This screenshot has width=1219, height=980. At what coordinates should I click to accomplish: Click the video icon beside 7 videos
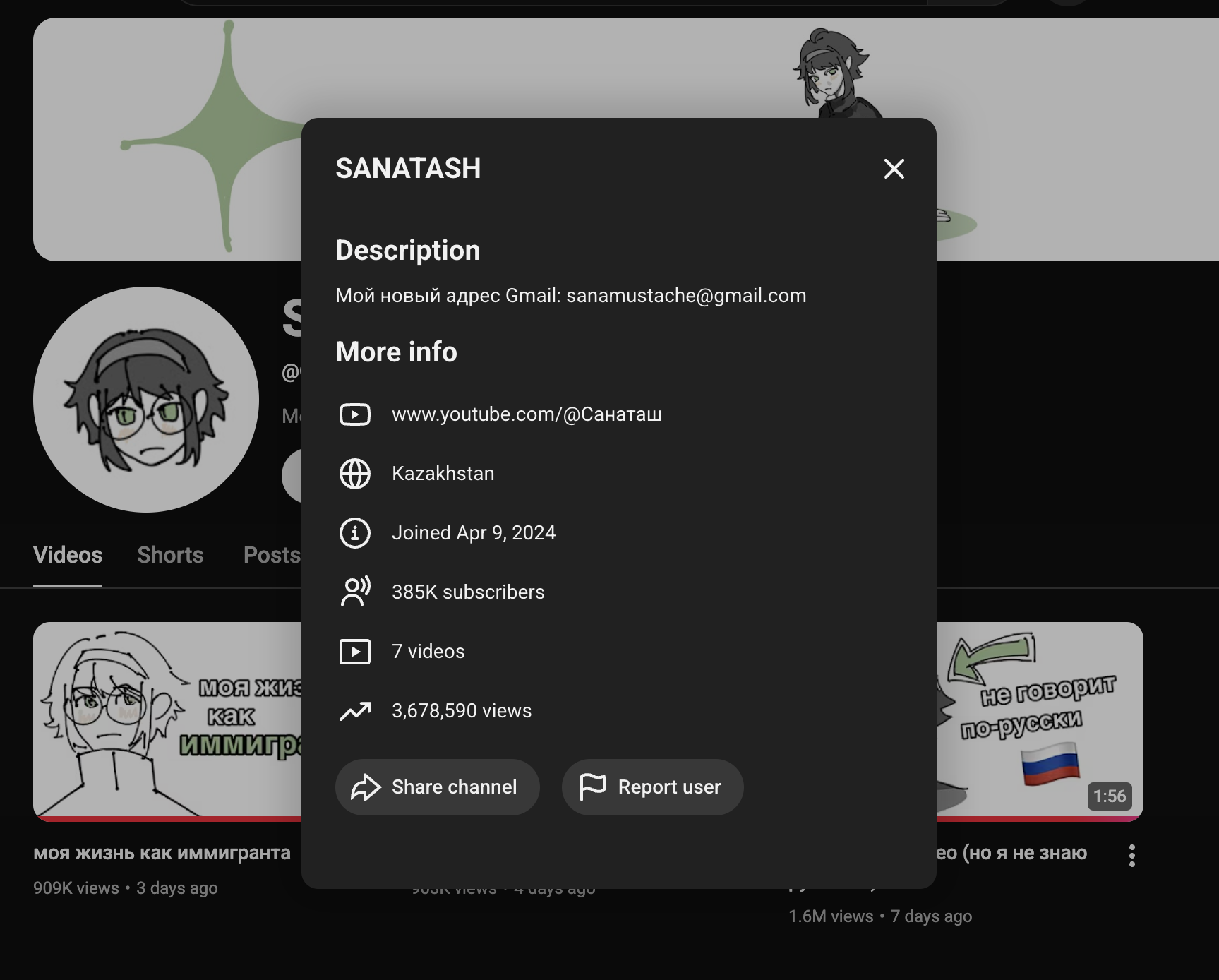(354, 652)
